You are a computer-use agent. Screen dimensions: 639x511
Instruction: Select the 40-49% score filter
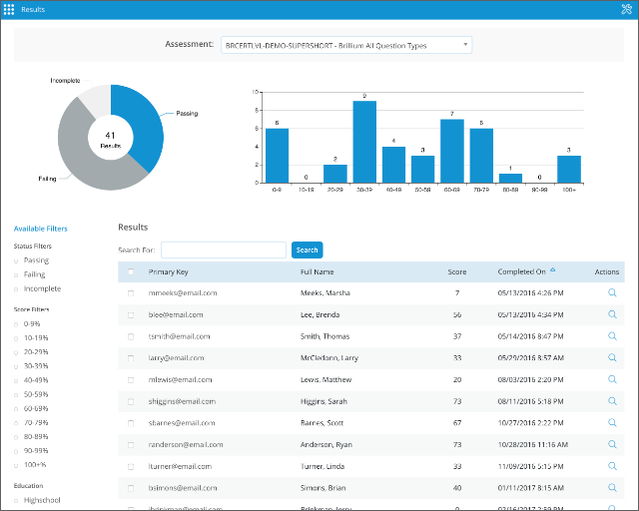(16, 381)
